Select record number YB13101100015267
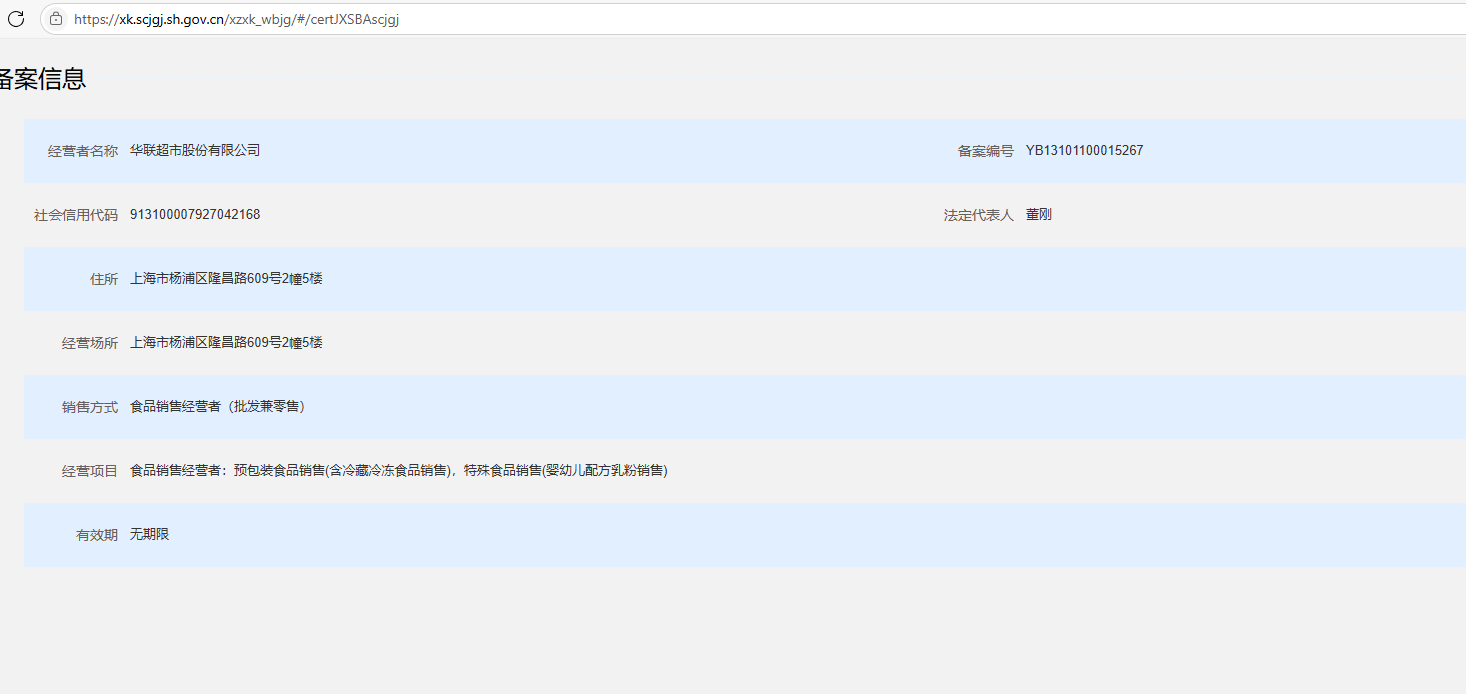 1084,150
